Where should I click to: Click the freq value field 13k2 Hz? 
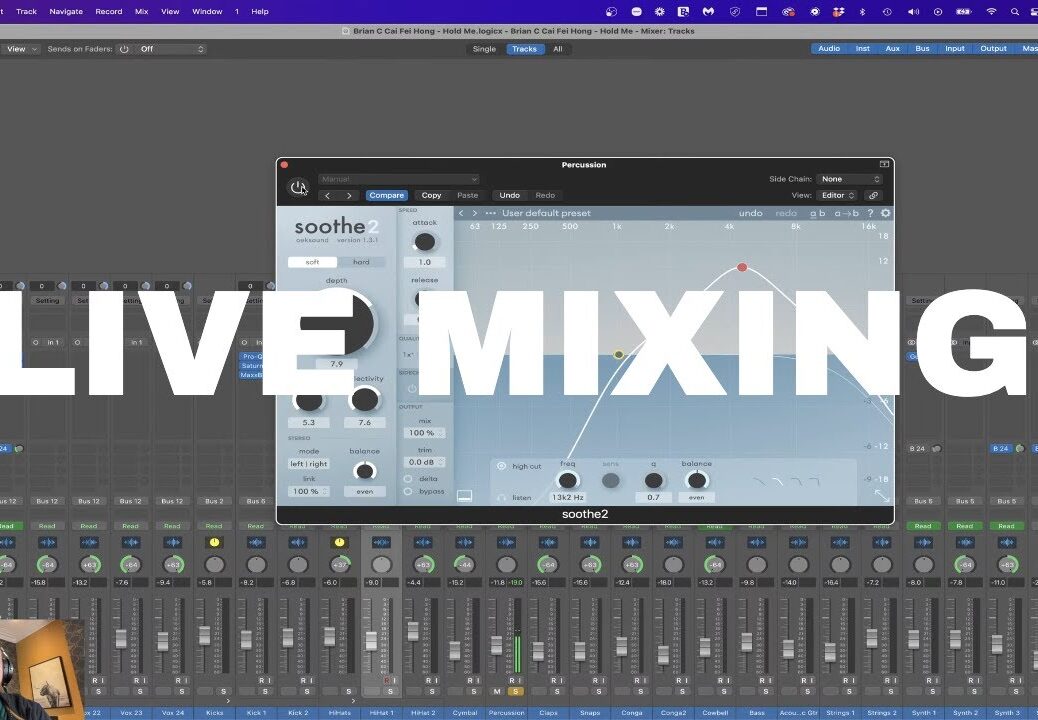(x=567, y=497)
